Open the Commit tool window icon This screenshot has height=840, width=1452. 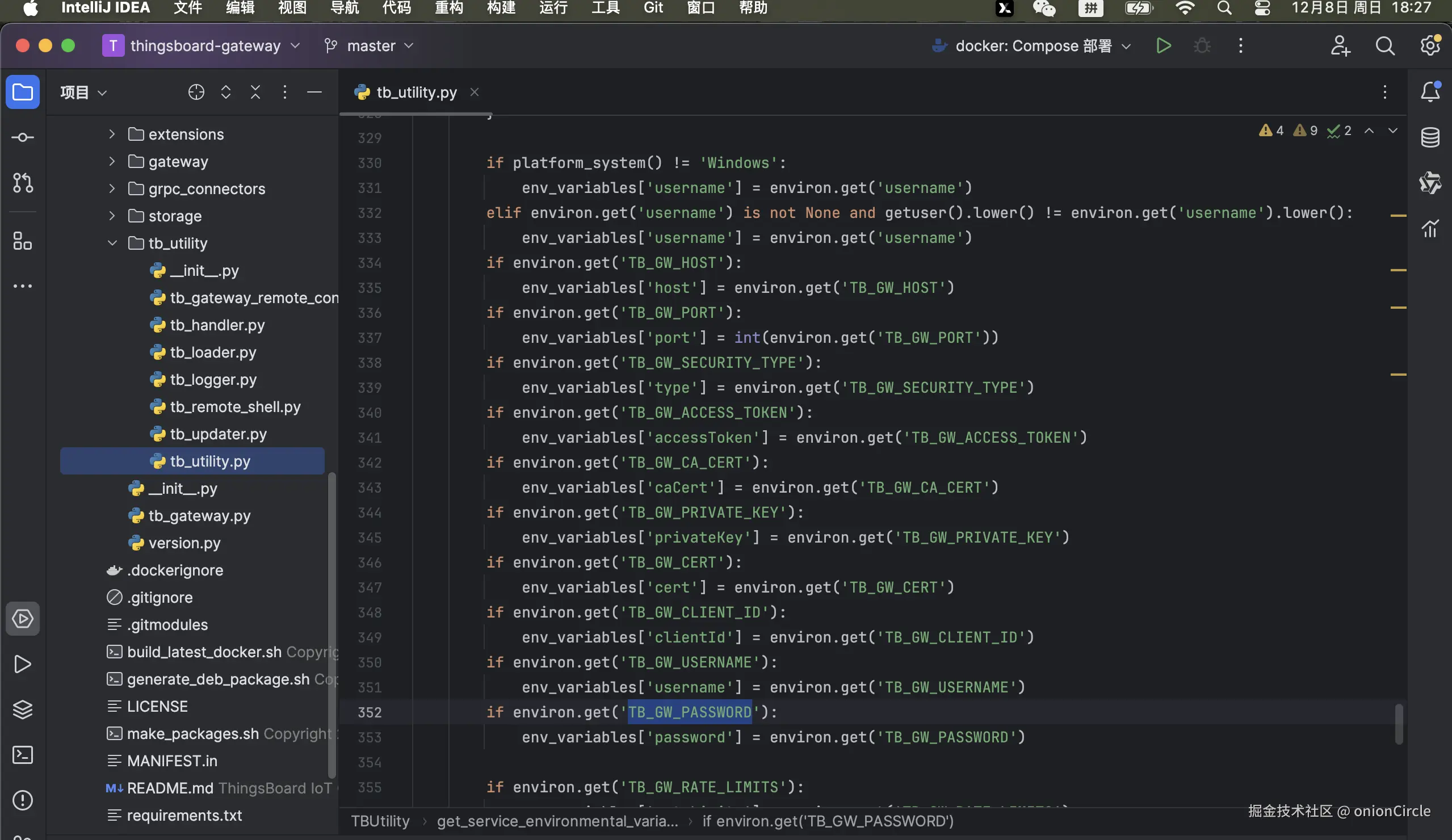tap(23, 138)
